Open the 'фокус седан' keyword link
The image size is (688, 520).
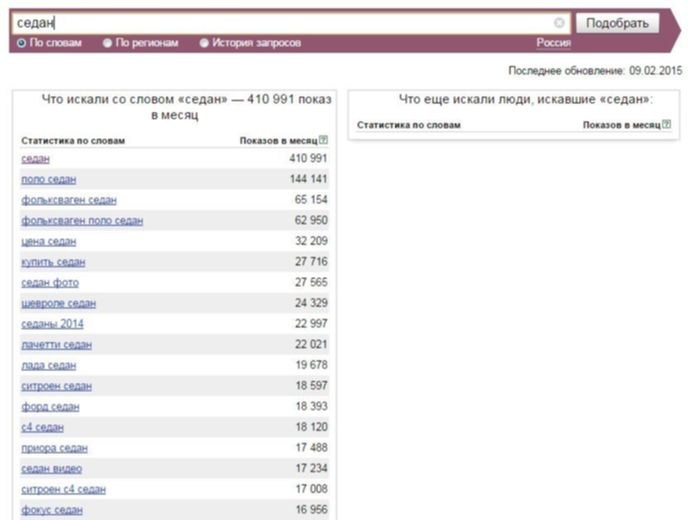click(52, 509)
